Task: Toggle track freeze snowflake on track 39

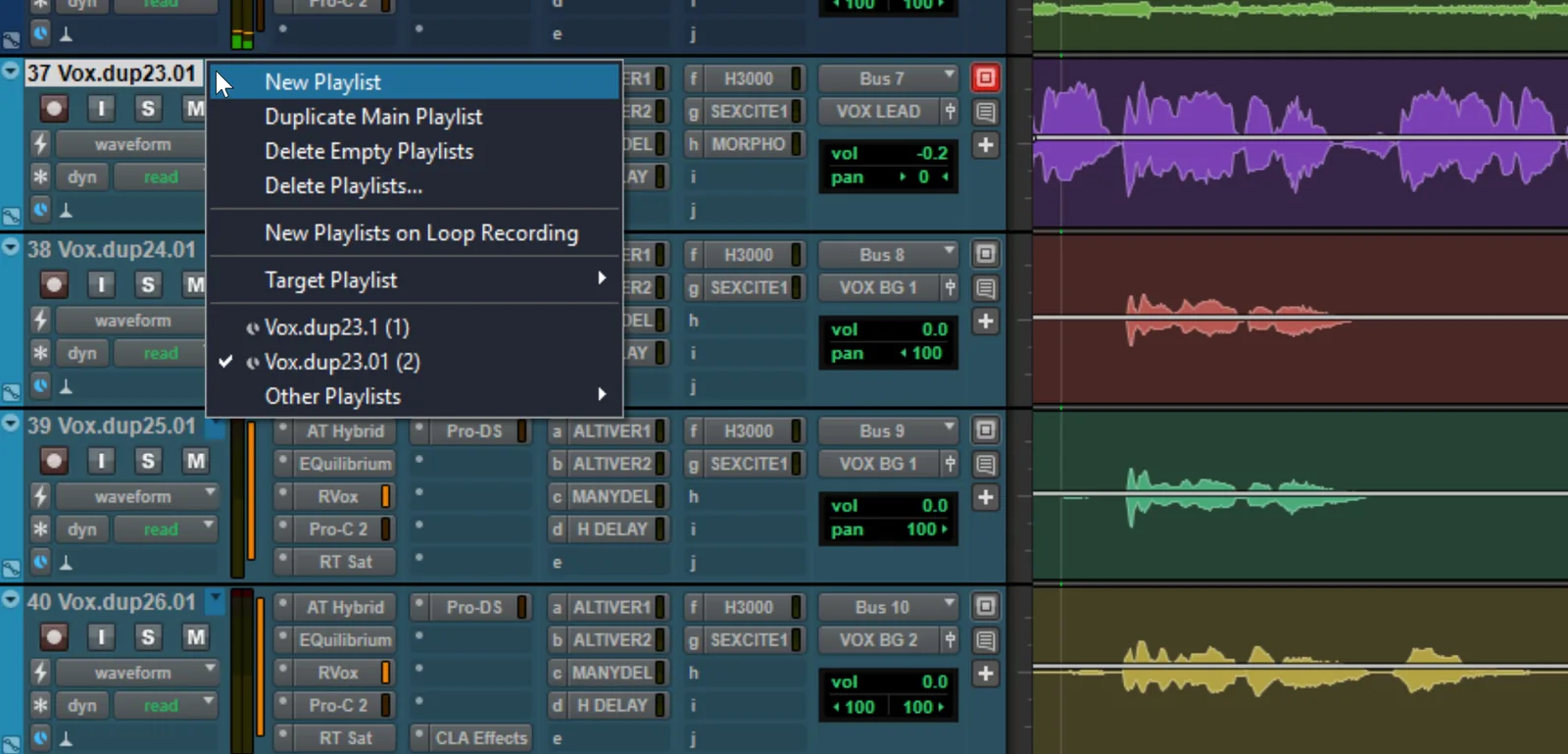Action: pyautogui.click(x=40, y=529)
